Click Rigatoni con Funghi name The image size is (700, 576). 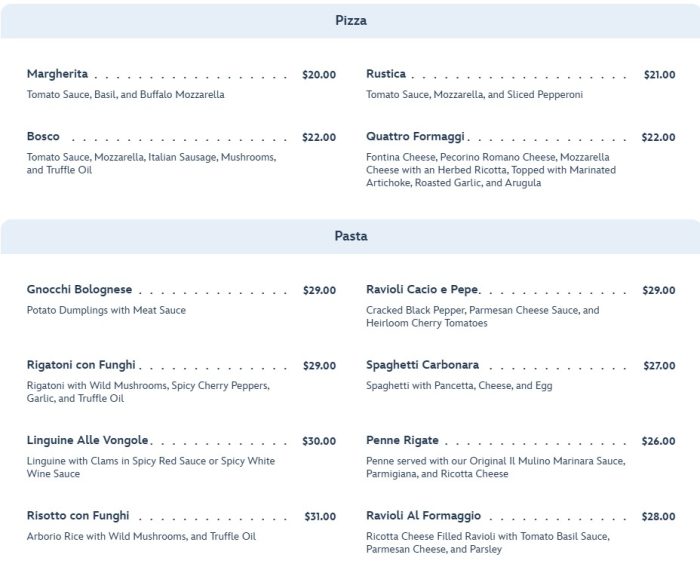tap(81, 365)
